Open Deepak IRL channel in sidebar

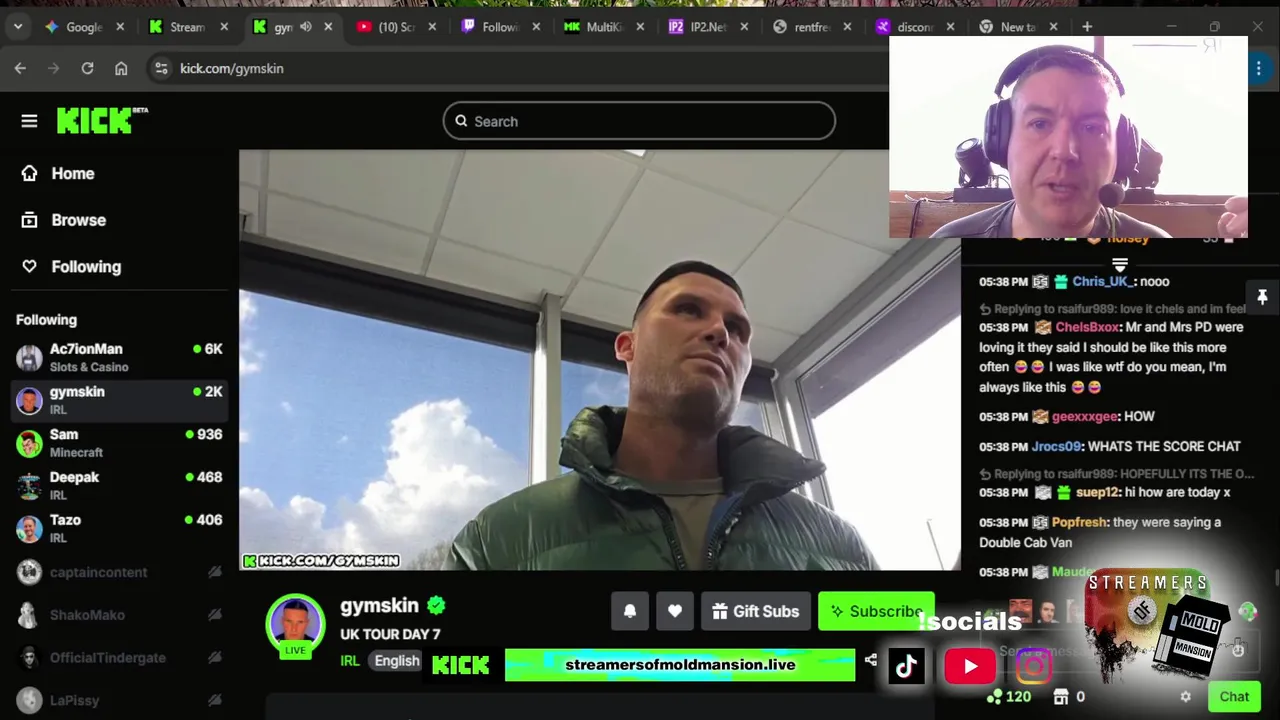coord(119,486)
